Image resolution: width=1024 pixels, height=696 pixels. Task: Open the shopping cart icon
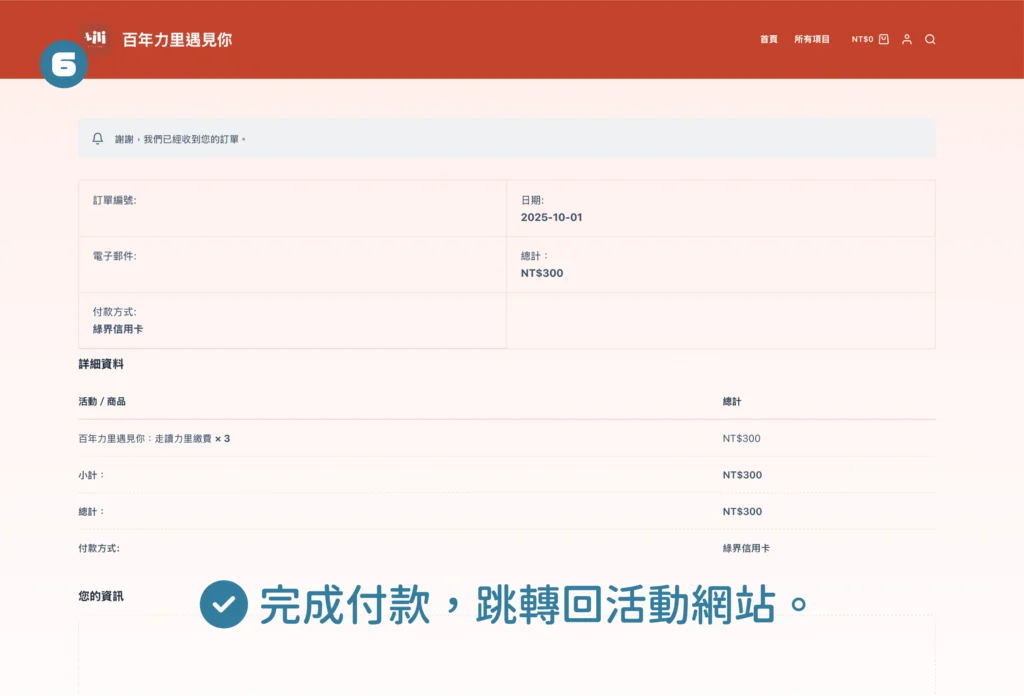pyautogui.click(x=884, y=39)
